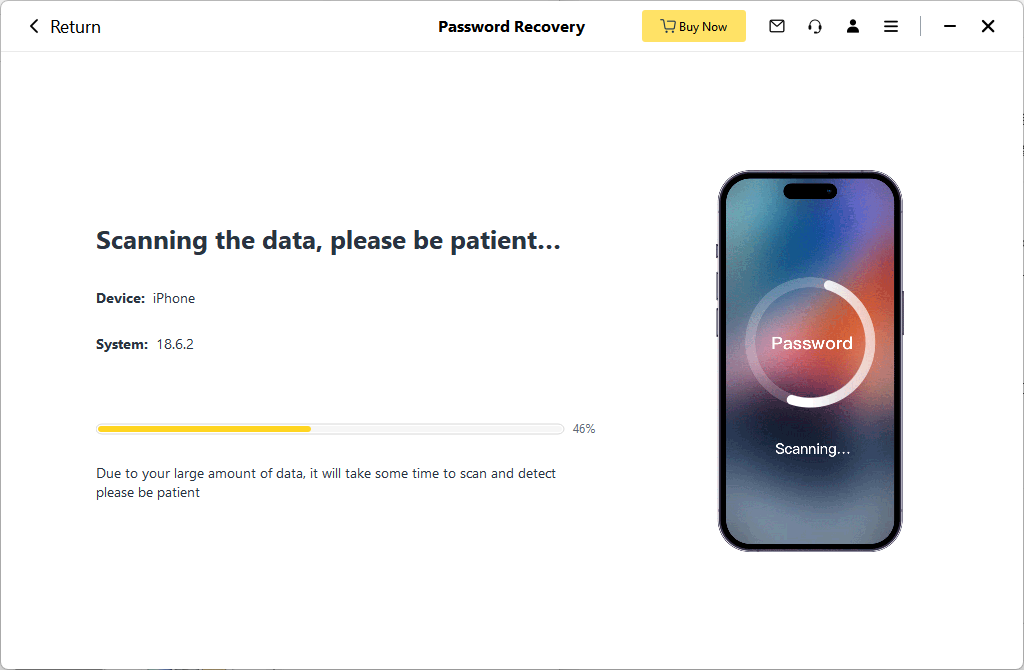Click the Buy Now button

694,27
